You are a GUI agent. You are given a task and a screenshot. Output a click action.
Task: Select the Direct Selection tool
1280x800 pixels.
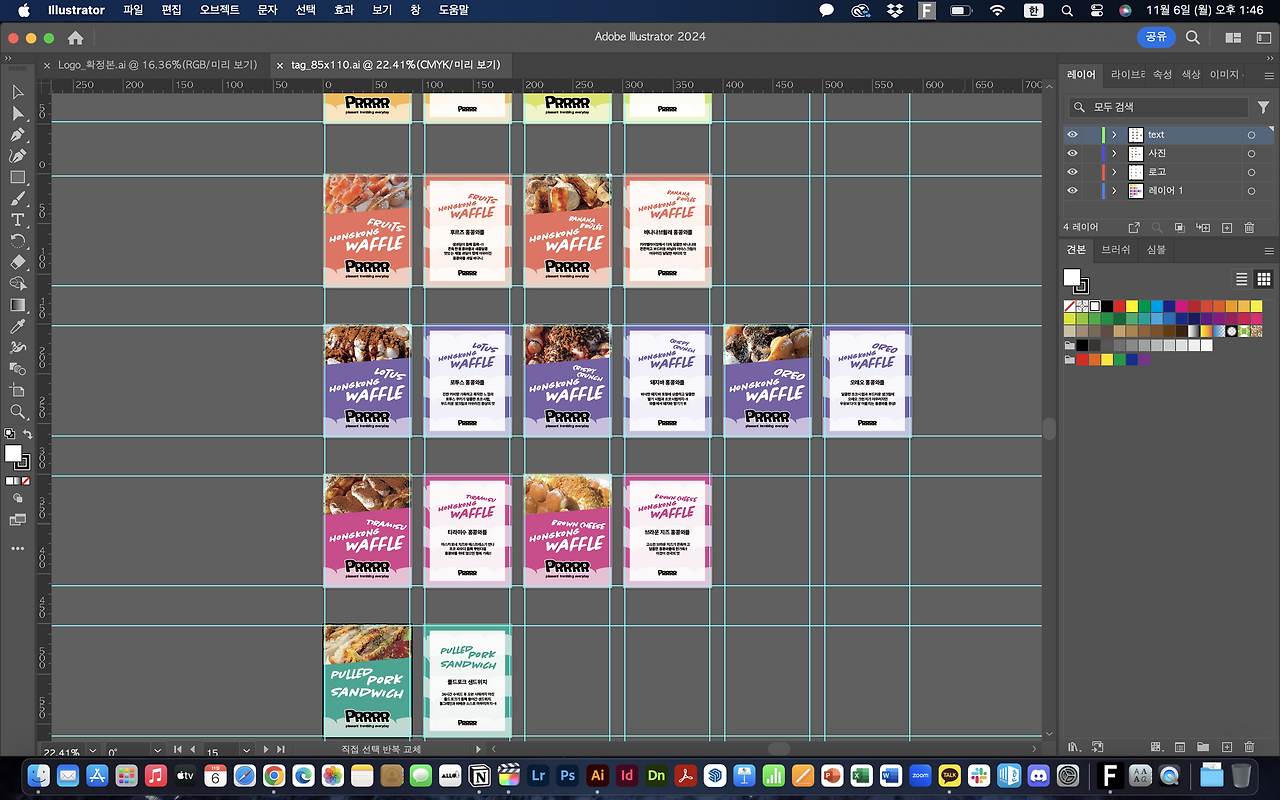(18, 113)
